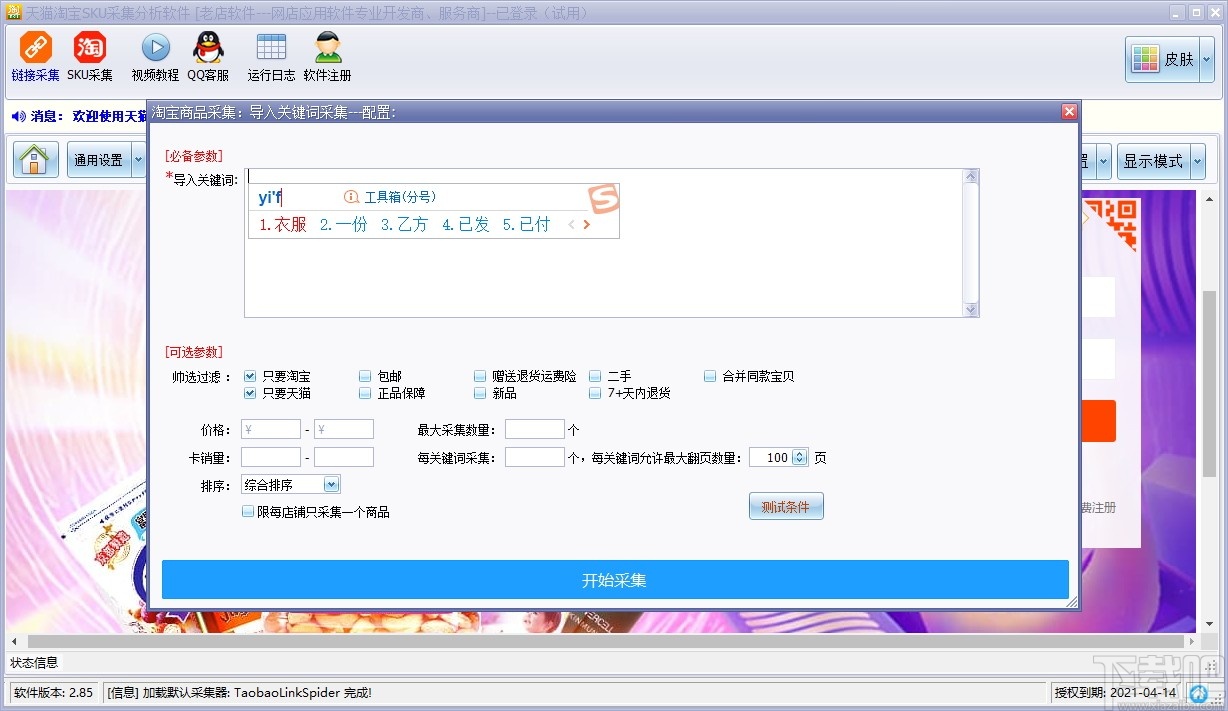Viewport: 1228px width, 711px height.
Task: Click the globe icon in the status bar
Action: point(1200,693)
